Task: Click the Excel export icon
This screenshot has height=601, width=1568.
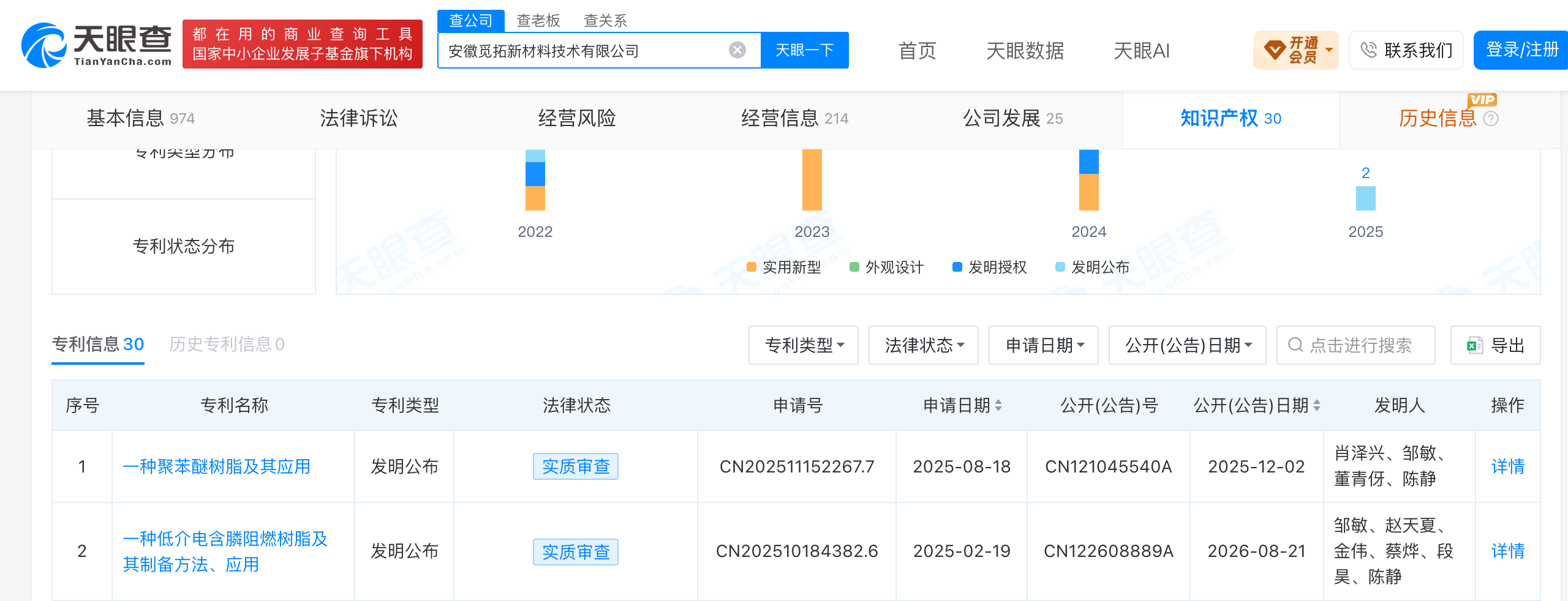Action: pos(1475,345)
